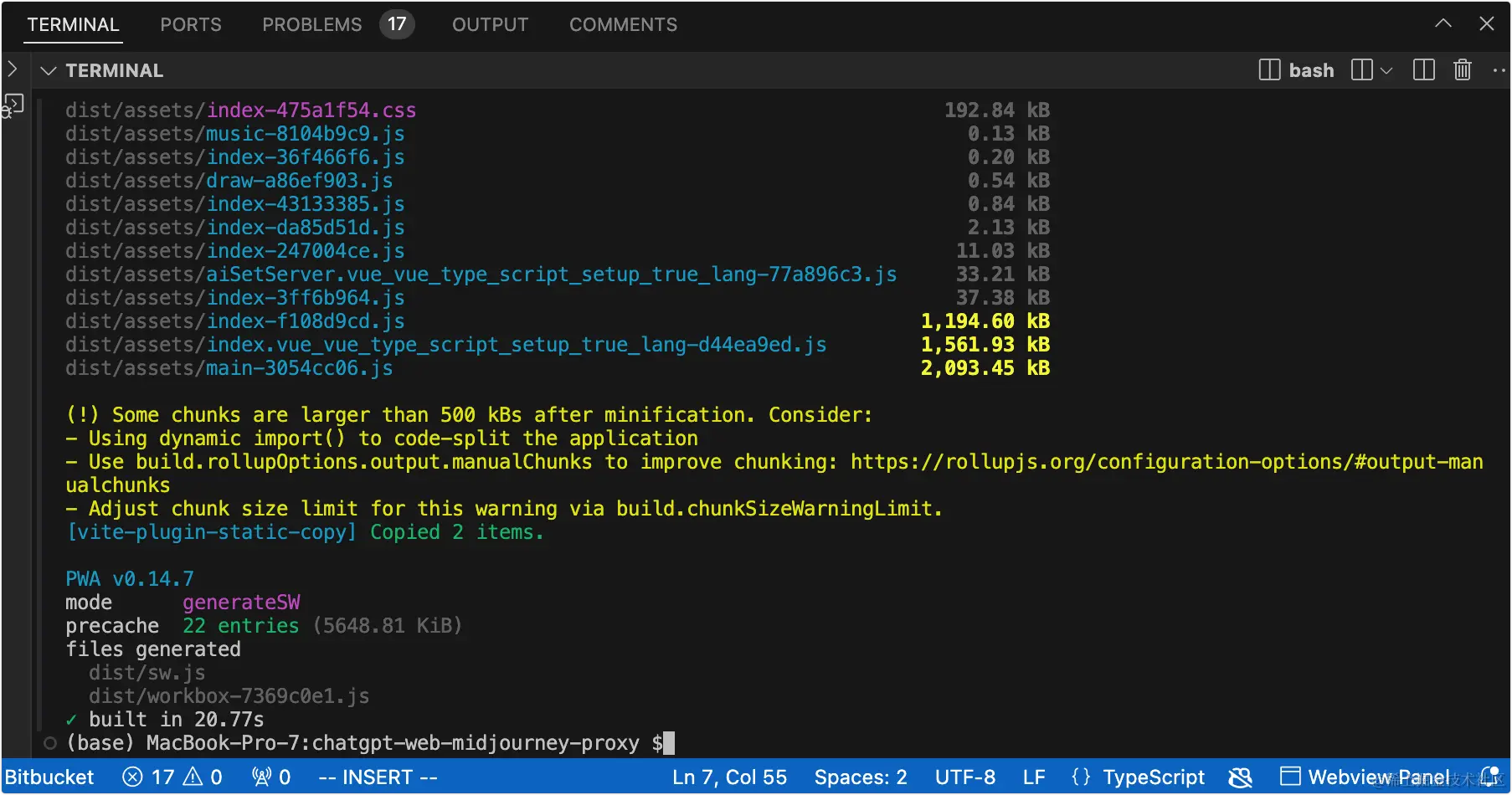Click index-da85d51d.js file path
Screen dimensions: 1512x795
(234, 228)
